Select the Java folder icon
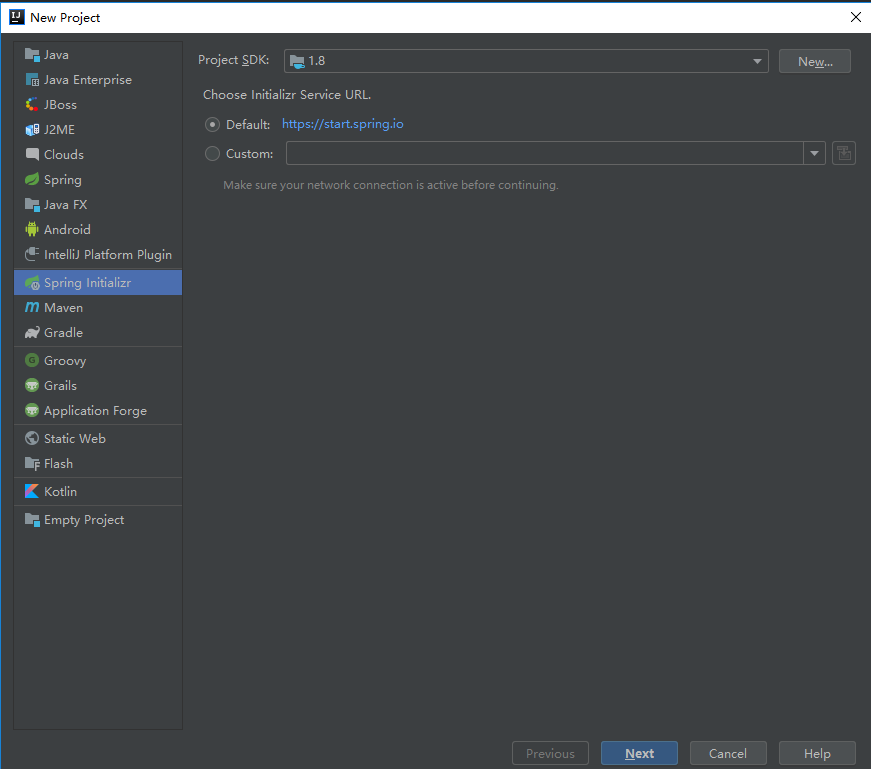 click(x=32, y=54)
